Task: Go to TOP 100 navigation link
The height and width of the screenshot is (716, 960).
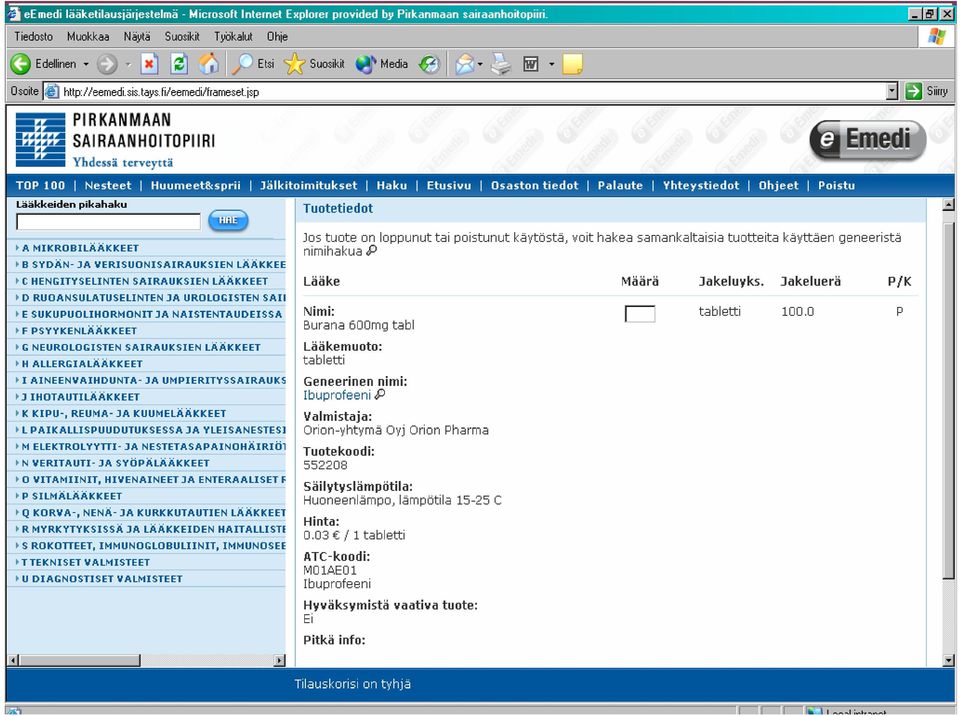Action: pyautogui.click(x=40, y=186)
